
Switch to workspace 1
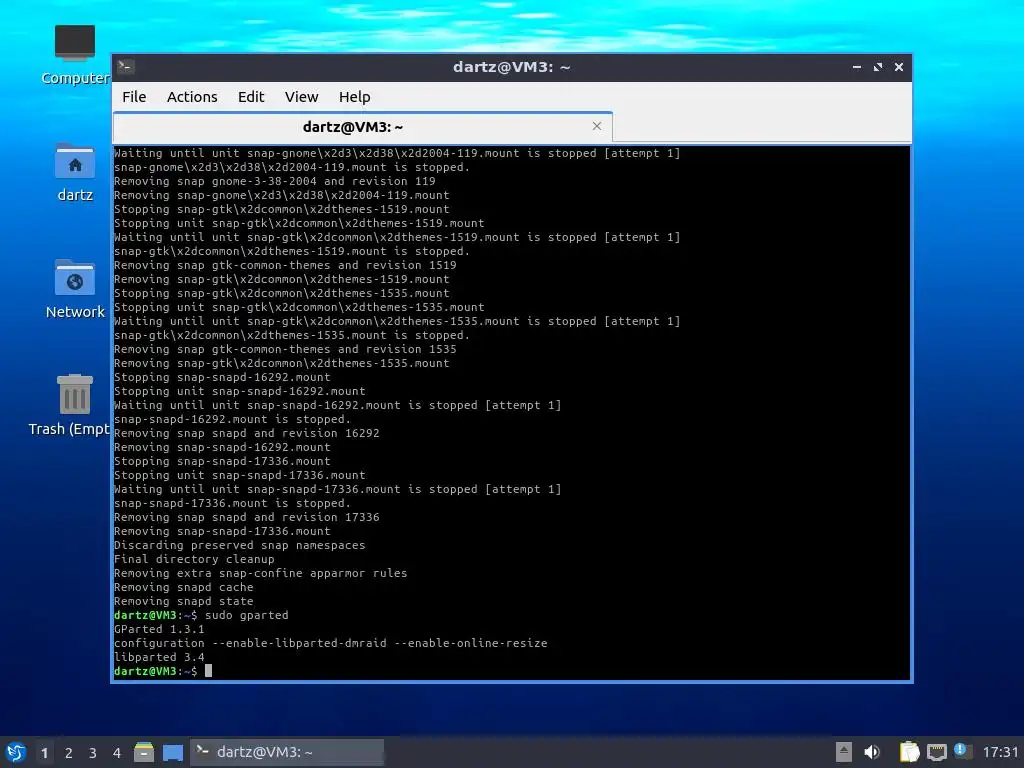(44, 753)
